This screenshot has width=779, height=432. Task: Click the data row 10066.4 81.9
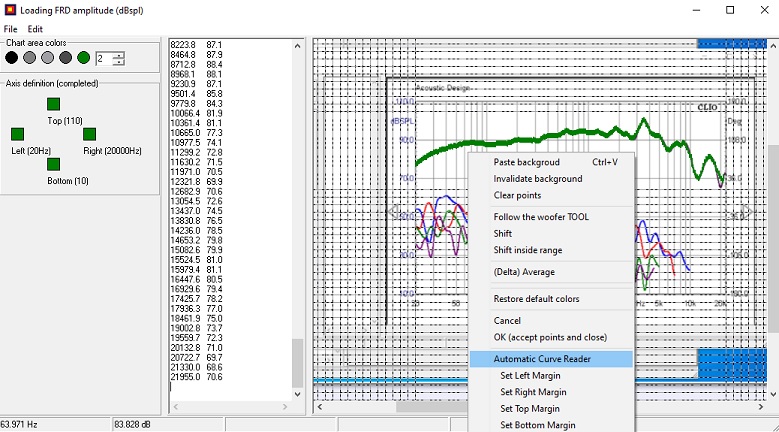(x=196, y=113)
